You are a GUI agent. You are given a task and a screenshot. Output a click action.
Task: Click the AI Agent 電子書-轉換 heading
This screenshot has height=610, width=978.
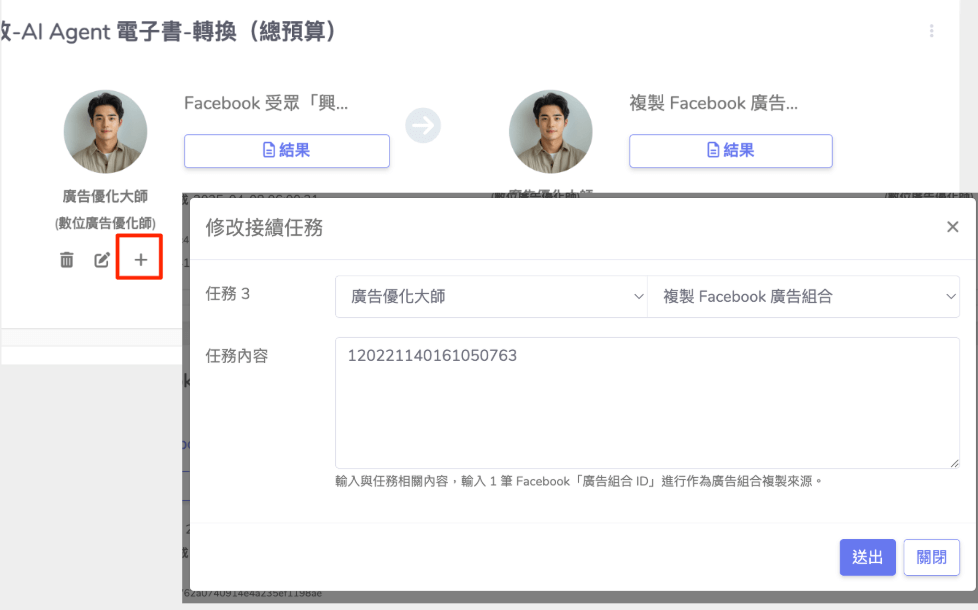click(170, 32)
